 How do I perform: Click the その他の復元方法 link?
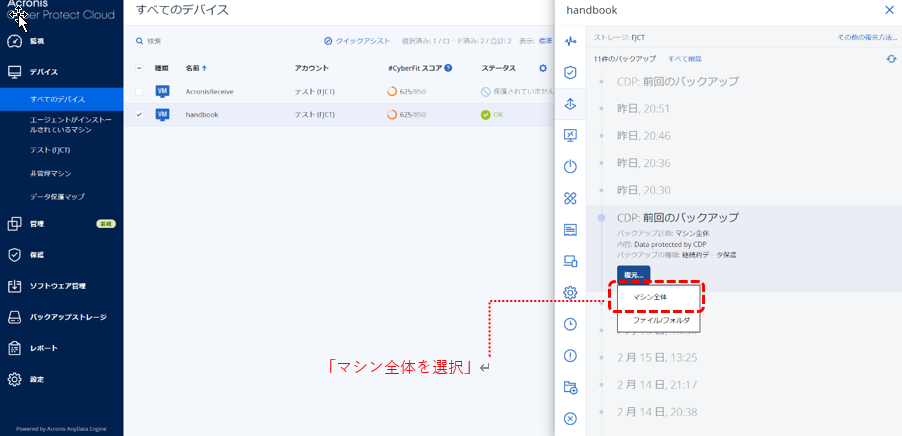[866, 37]
